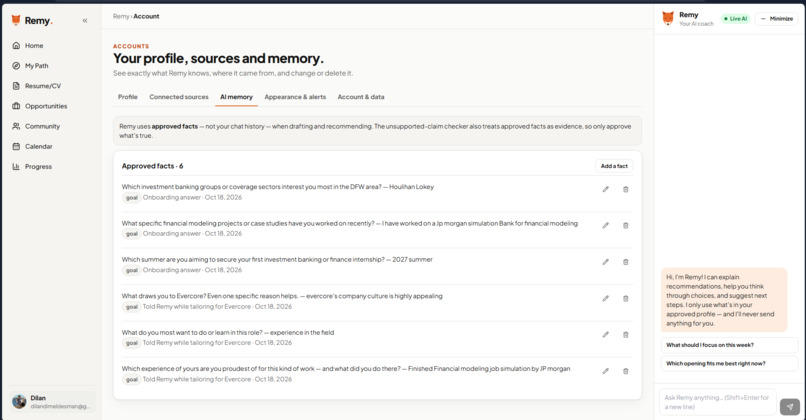
Task: Open Appearance & alerts tab
Action: [295, 97]
